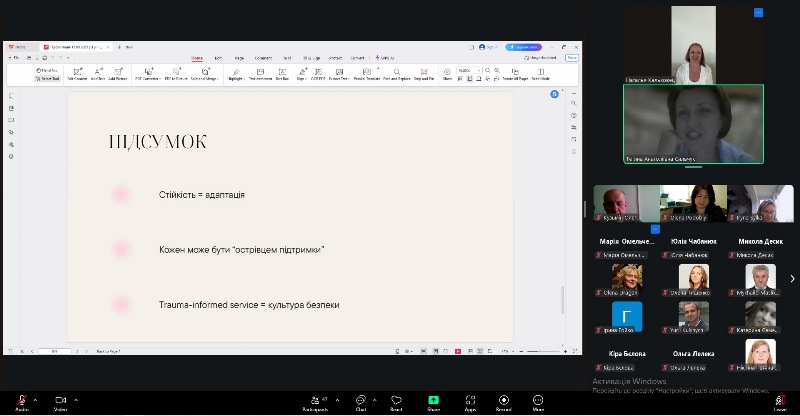Expand audio options arrow next to microphone
Image resolution: width=800 pixels, height=416 pixels.
[x=35, y=399]
